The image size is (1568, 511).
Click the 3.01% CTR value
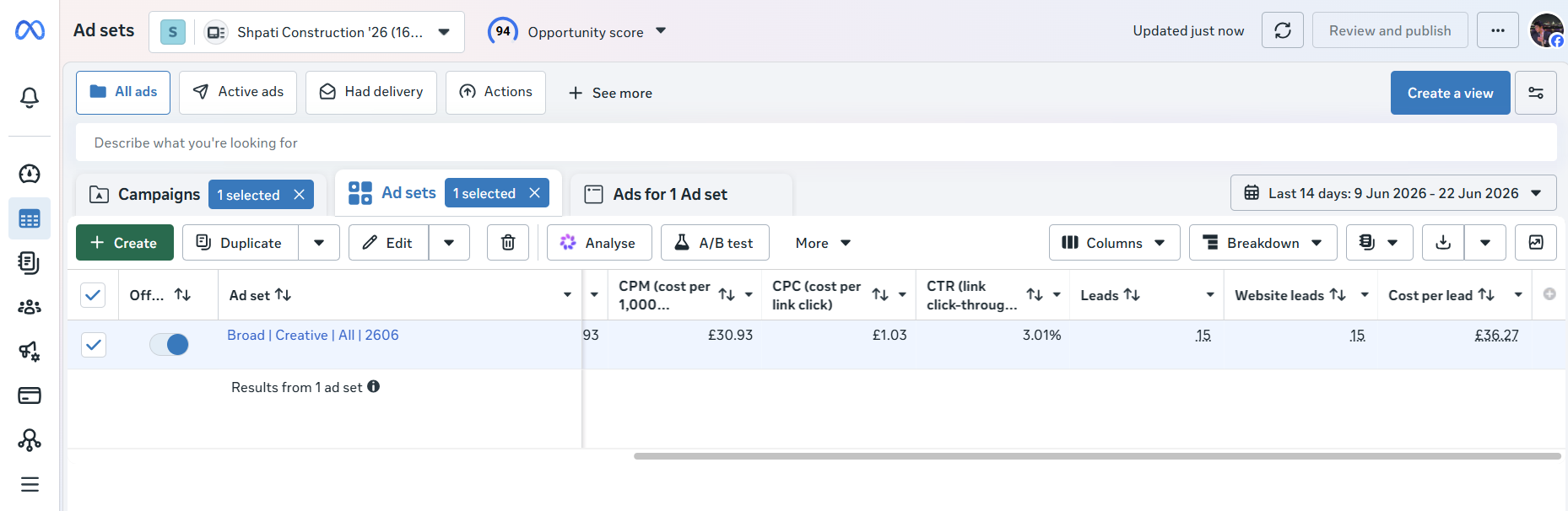pos(1041,335)
